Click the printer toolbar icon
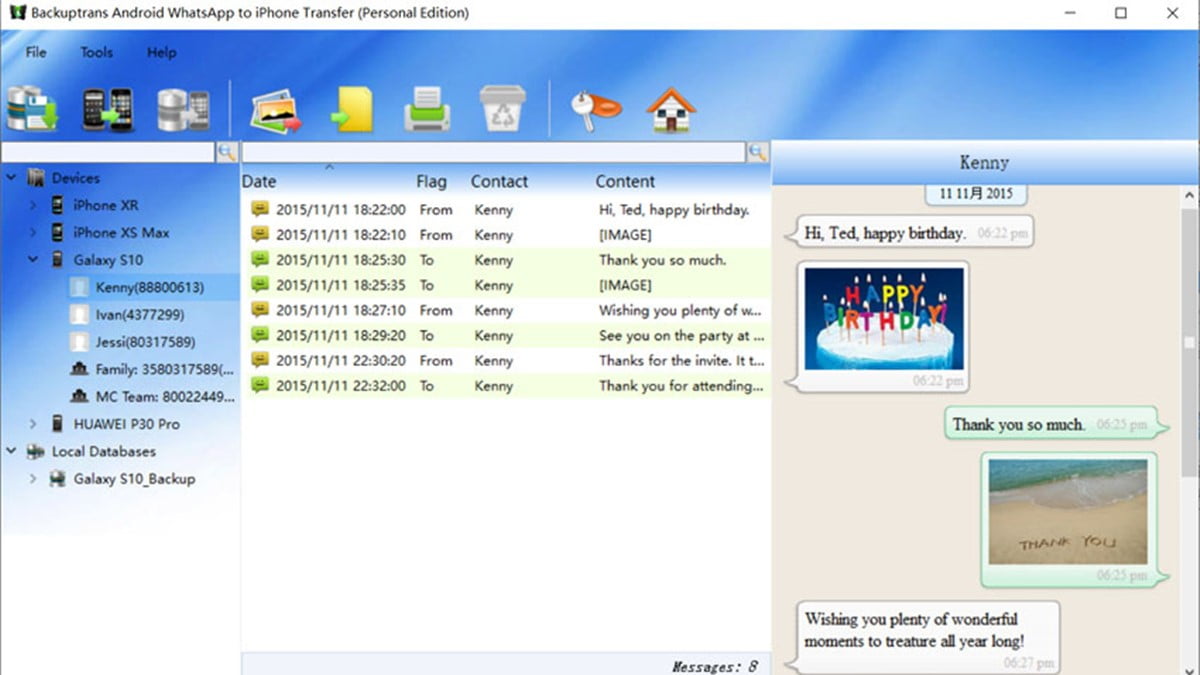 click(x=427, y=109)
